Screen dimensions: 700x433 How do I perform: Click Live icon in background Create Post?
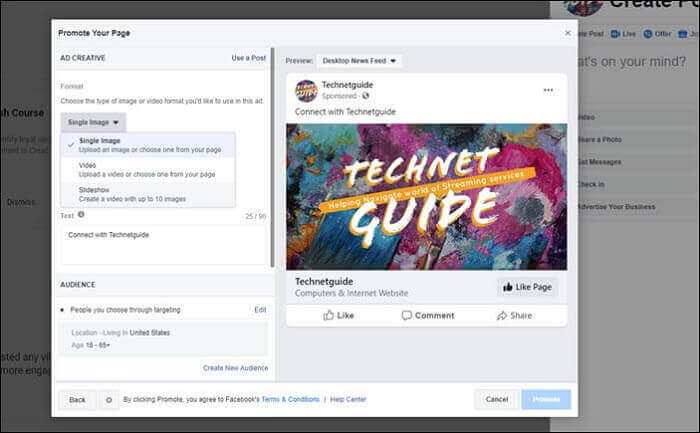pos(615,34)
